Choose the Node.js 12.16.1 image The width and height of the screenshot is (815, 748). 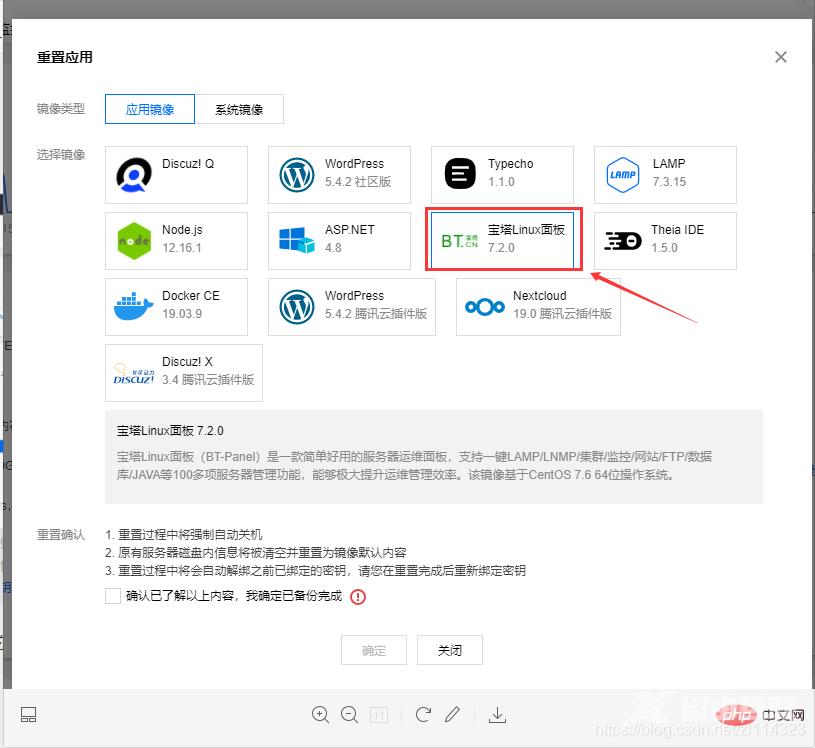(176, 240)
